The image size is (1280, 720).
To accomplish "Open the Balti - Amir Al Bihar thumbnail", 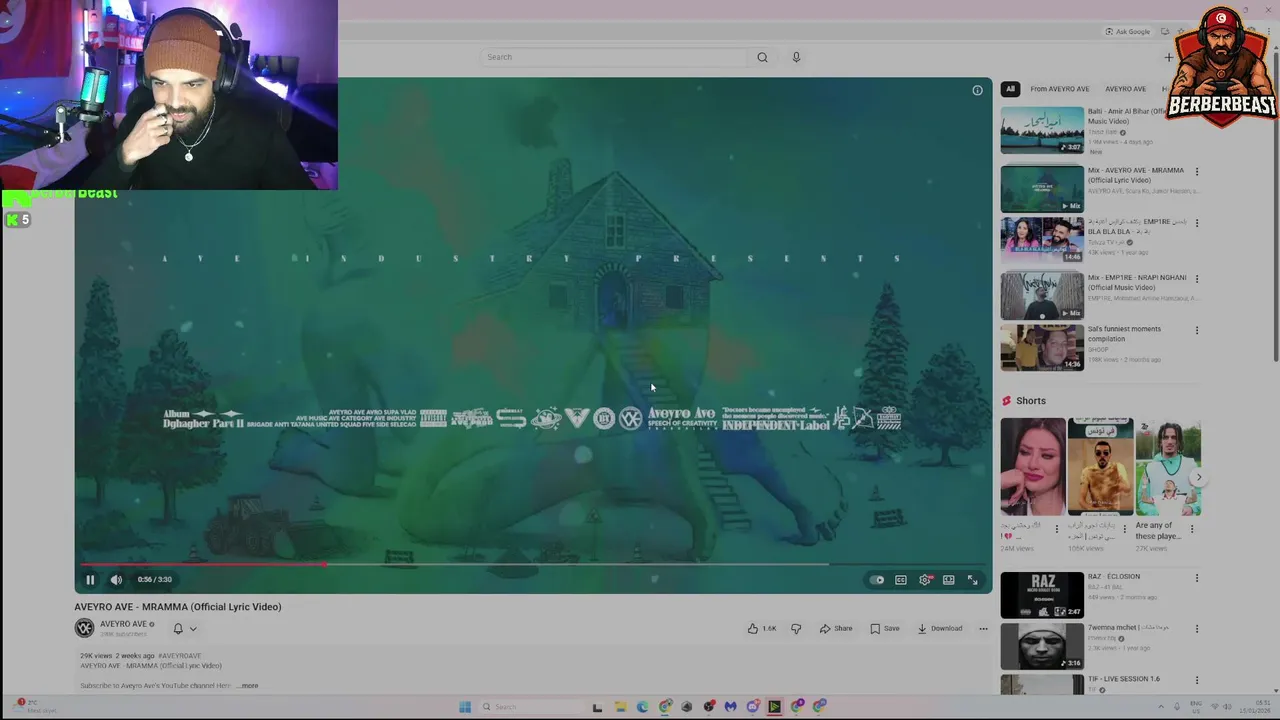I will (x=1042, y=130).
